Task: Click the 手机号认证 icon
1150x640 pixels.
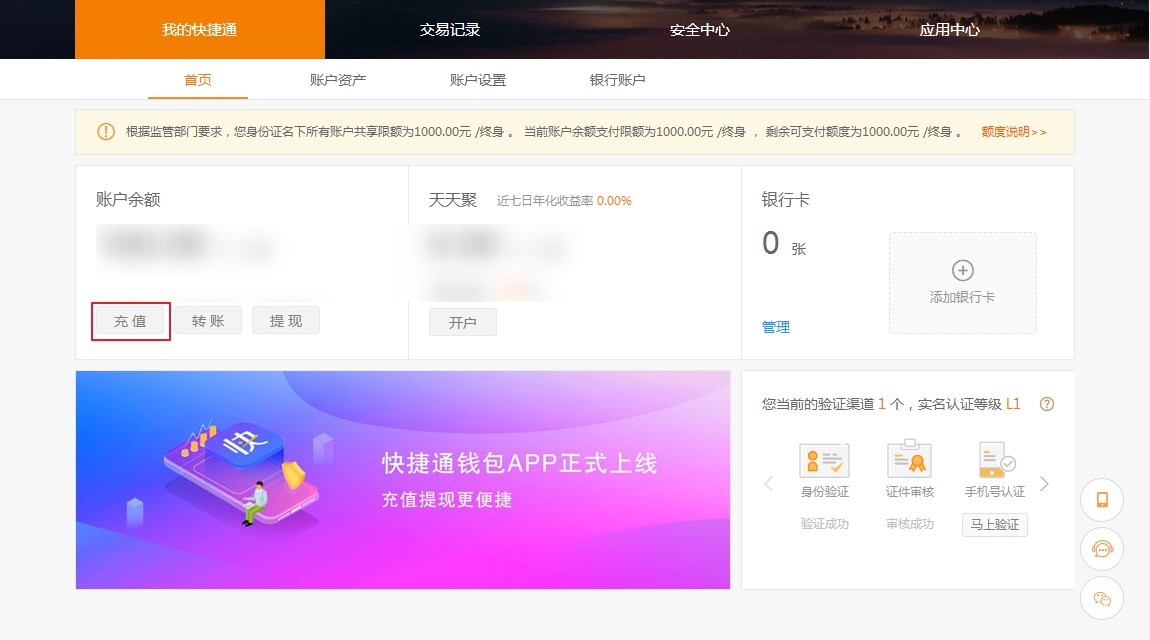Action: coord(996,460)
